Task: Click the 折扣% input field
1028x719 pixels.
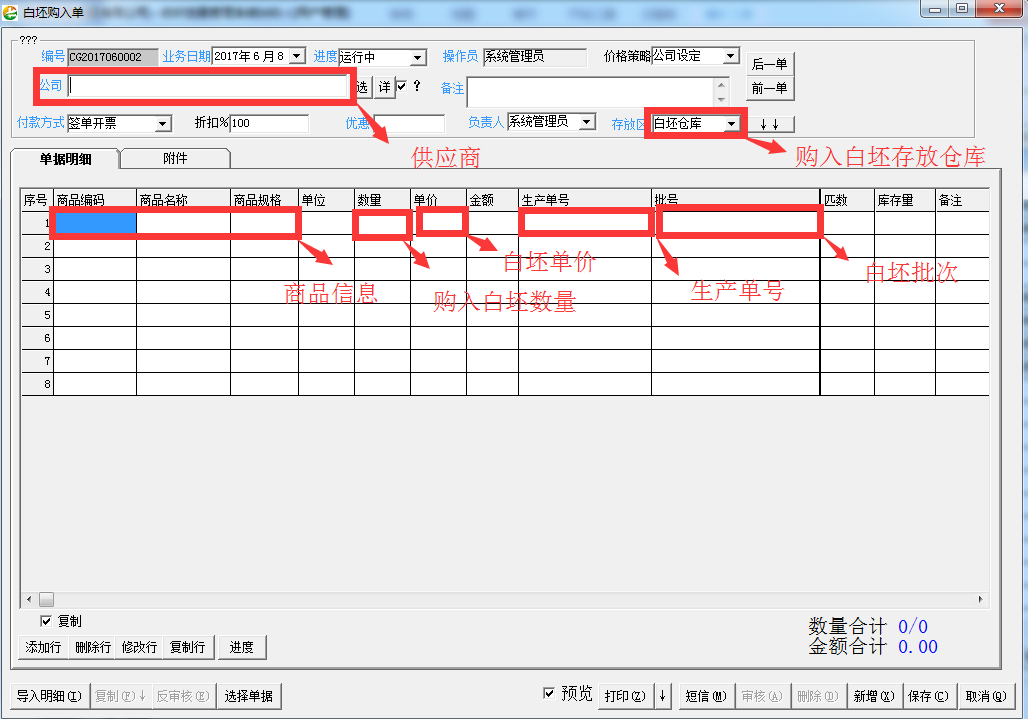Action: pyautogui.click(x=269, y=123)
